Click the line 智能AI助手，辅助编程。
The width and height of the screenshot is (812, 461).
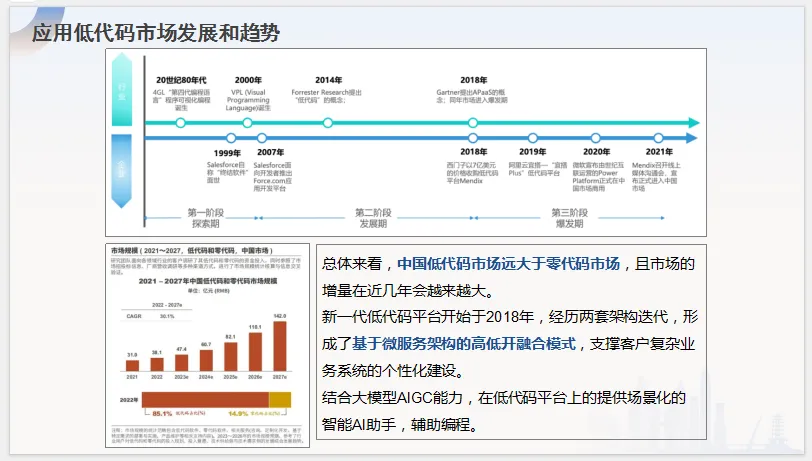pyautogui.click(x=399, y=425)
